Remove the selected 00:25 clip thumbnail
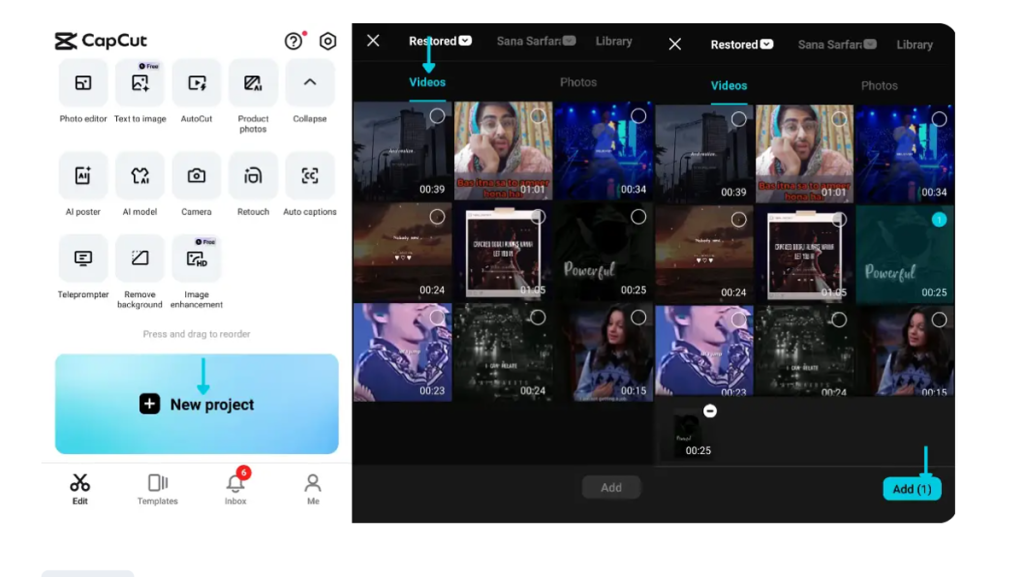This screenshot has height=577, width=1024. [710, 411]
